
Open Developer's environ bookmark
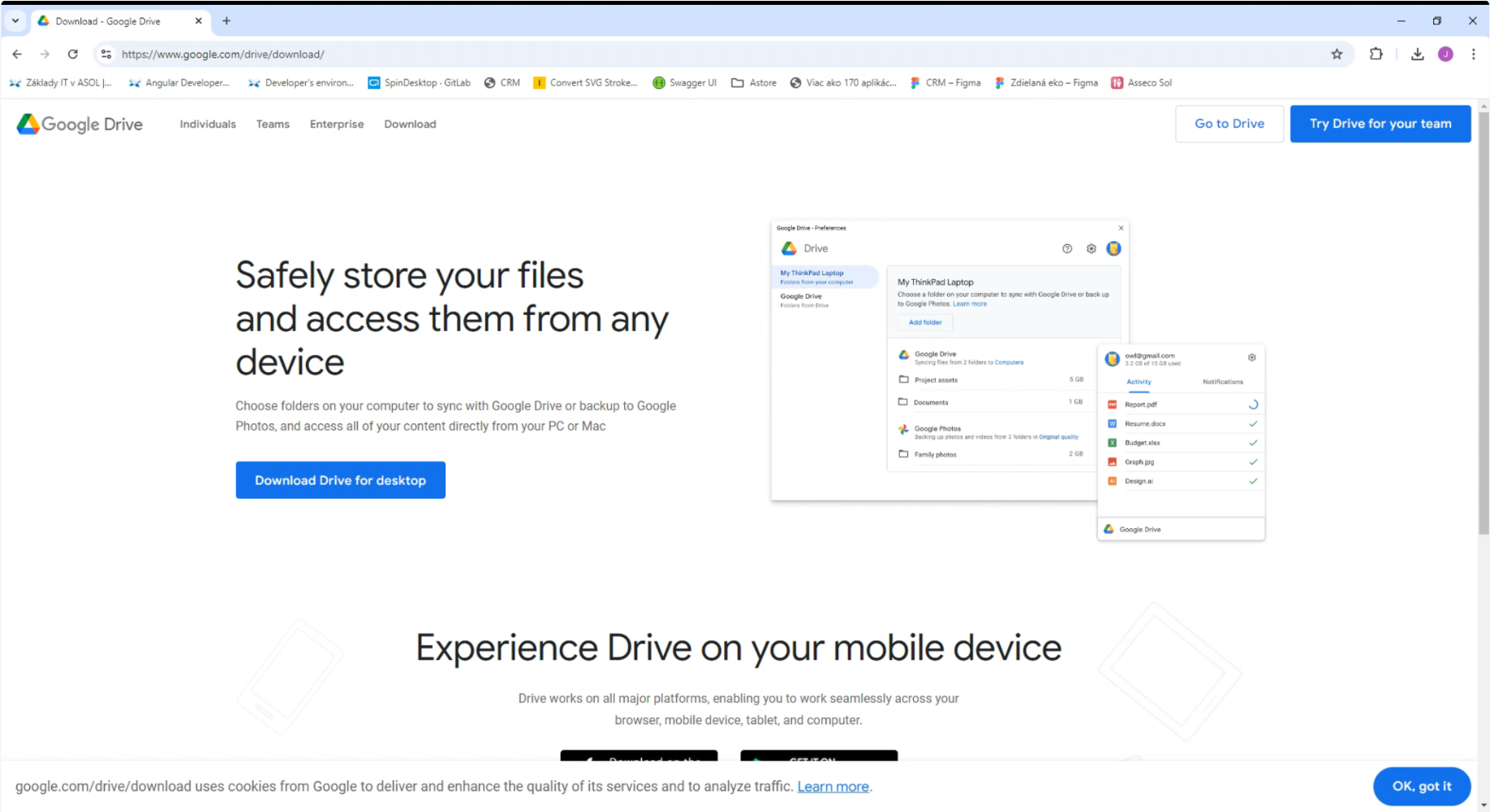[301, 83]
